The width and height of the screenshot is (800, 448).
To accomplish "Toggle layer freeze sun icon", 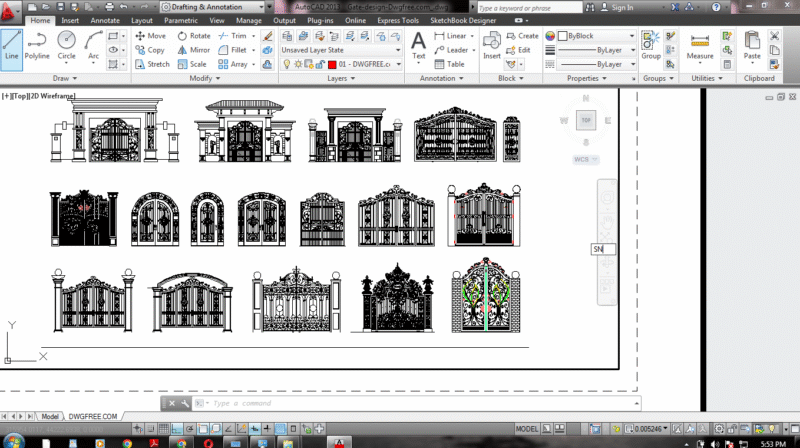I will [x=298, y=64].
